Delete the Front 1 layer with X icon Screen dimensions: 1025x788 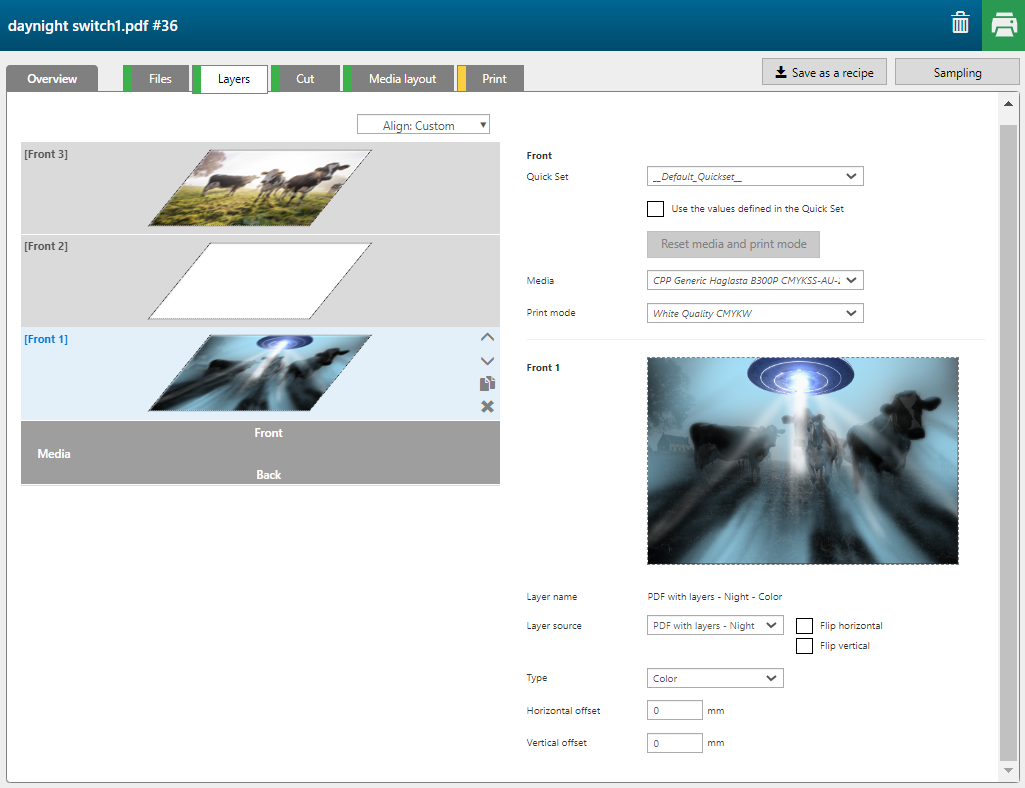(487, 406)
